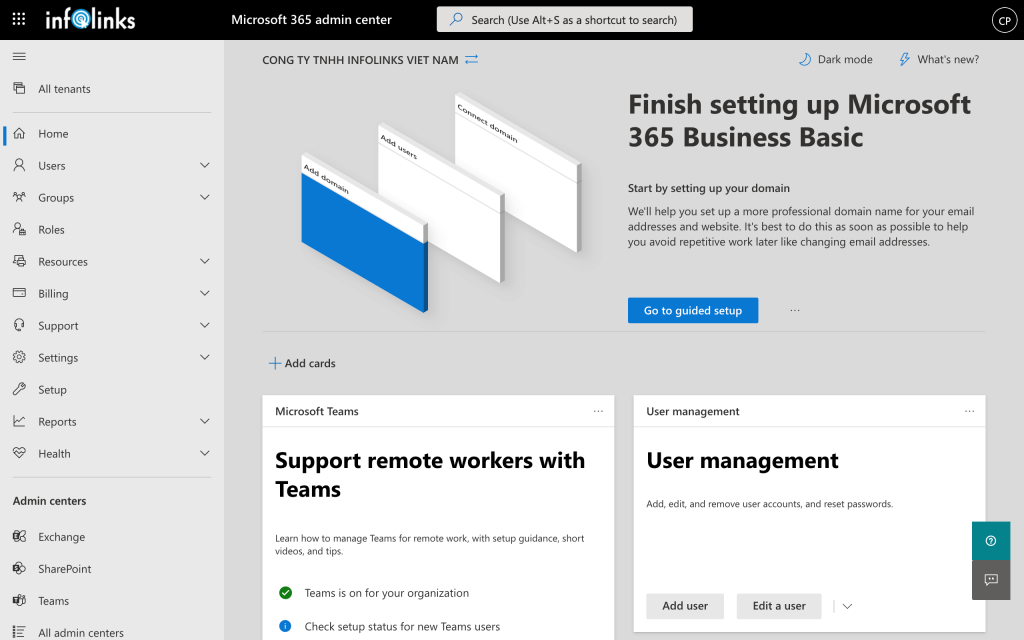Screen dimensions: 1024x640
Task: Click the What's new lightbulb icon
Action: (x=906, y=59)
